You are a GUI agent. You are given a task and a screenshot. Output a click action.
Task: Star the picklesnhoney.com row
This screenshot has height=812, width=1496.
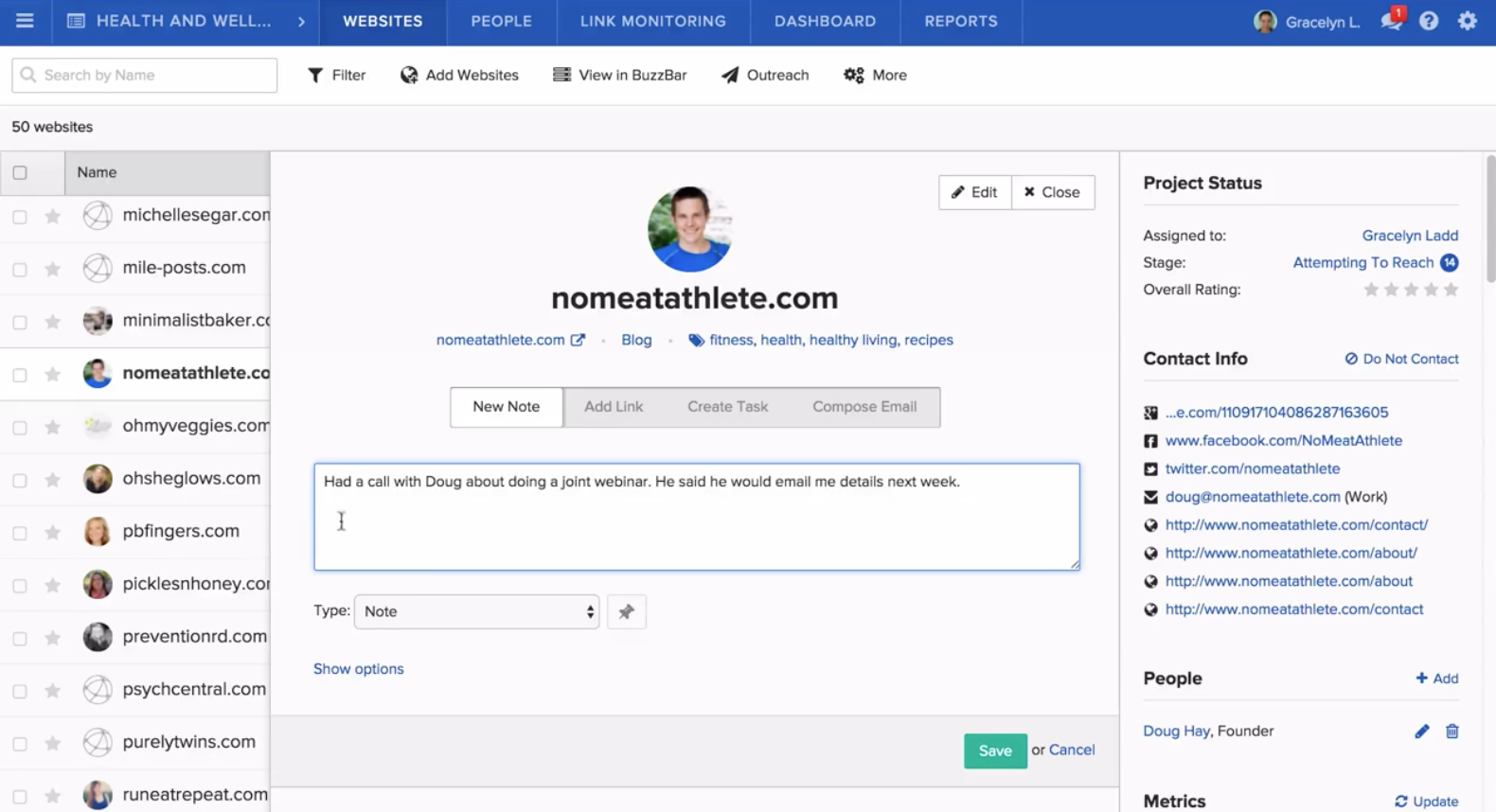point(53,586)
